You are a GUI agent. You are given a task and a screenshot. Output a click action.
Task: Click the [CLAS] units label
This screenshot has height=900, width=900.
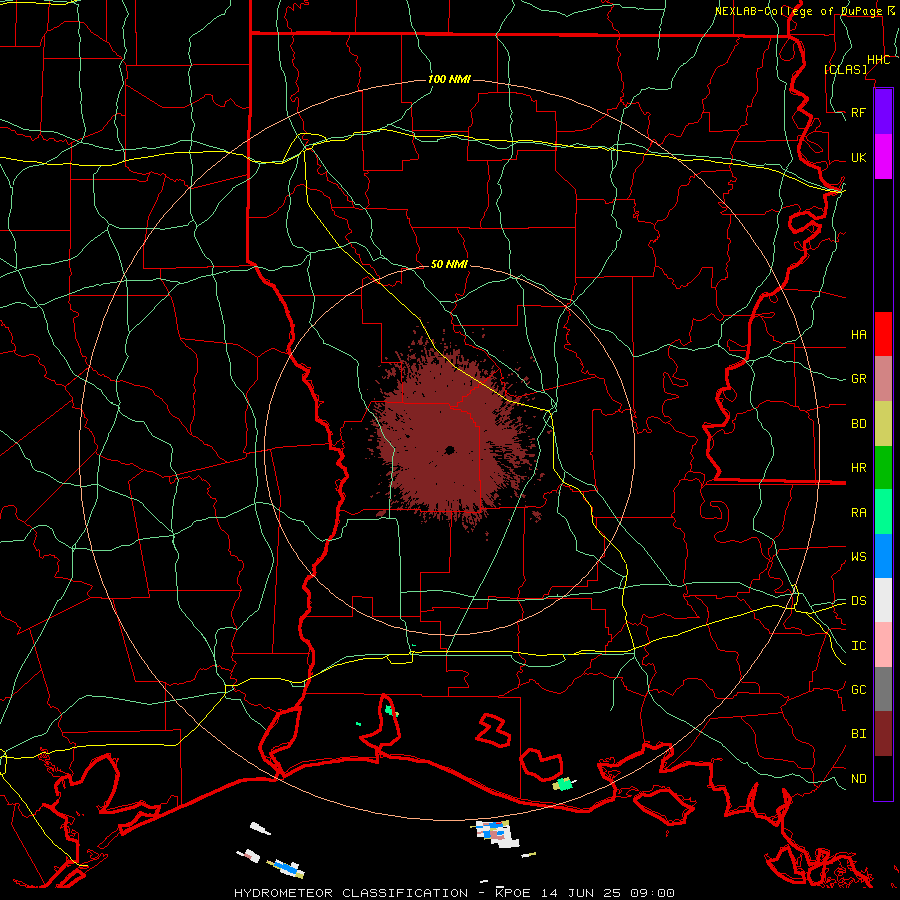[x=845, y=69]
